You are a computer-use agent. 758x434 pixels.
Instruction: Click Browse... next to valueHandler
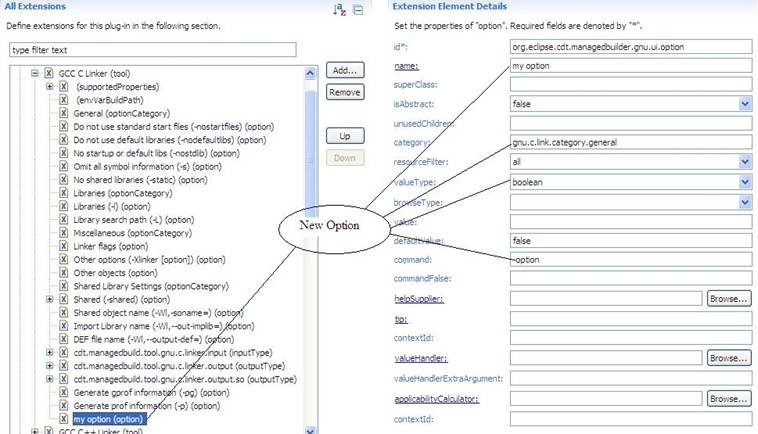pyautogui.click(x=729, y=358)
